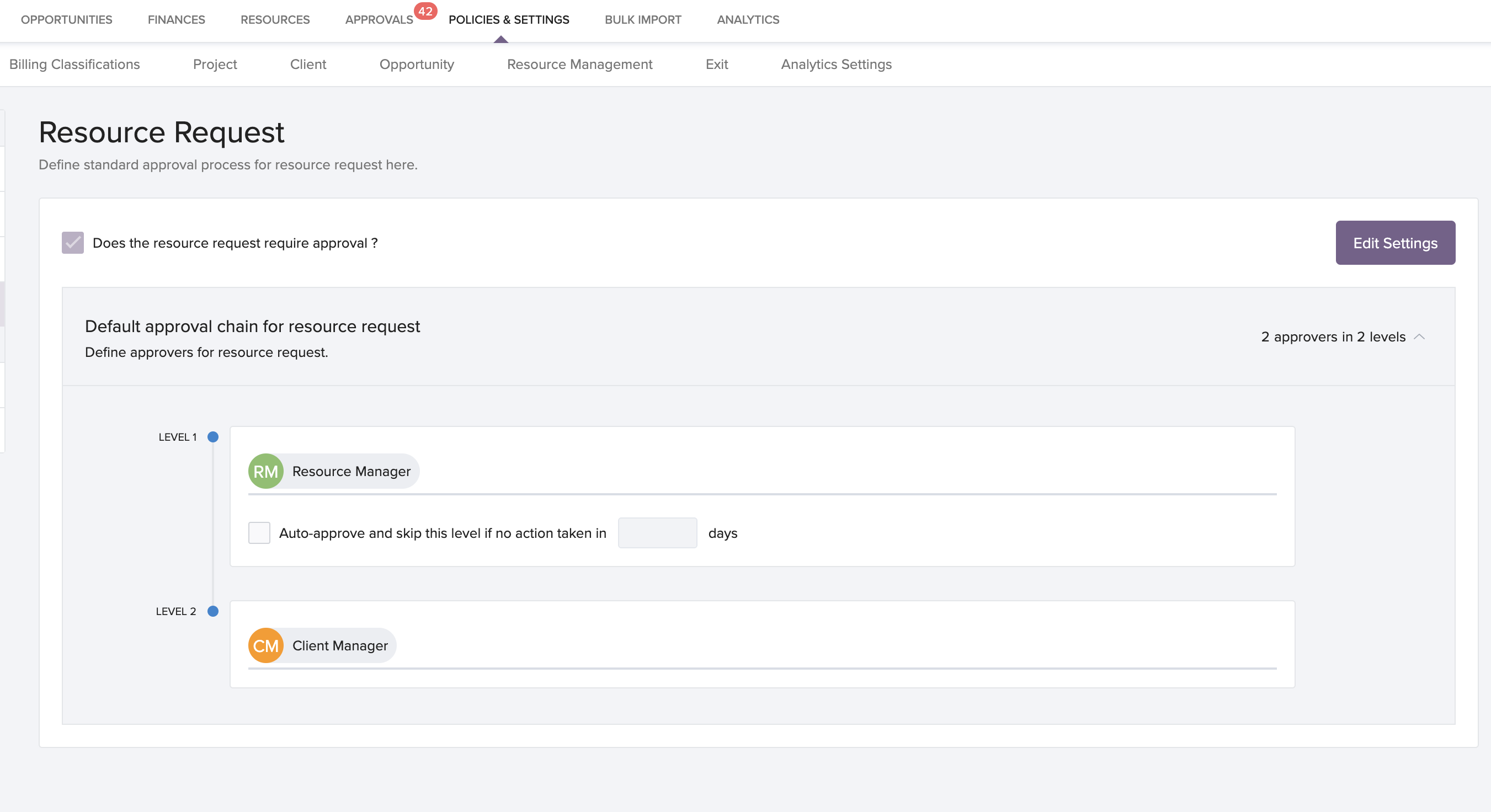Click the Edit Settings button
The image size is (1491, 812).
tap(1395, 243)
